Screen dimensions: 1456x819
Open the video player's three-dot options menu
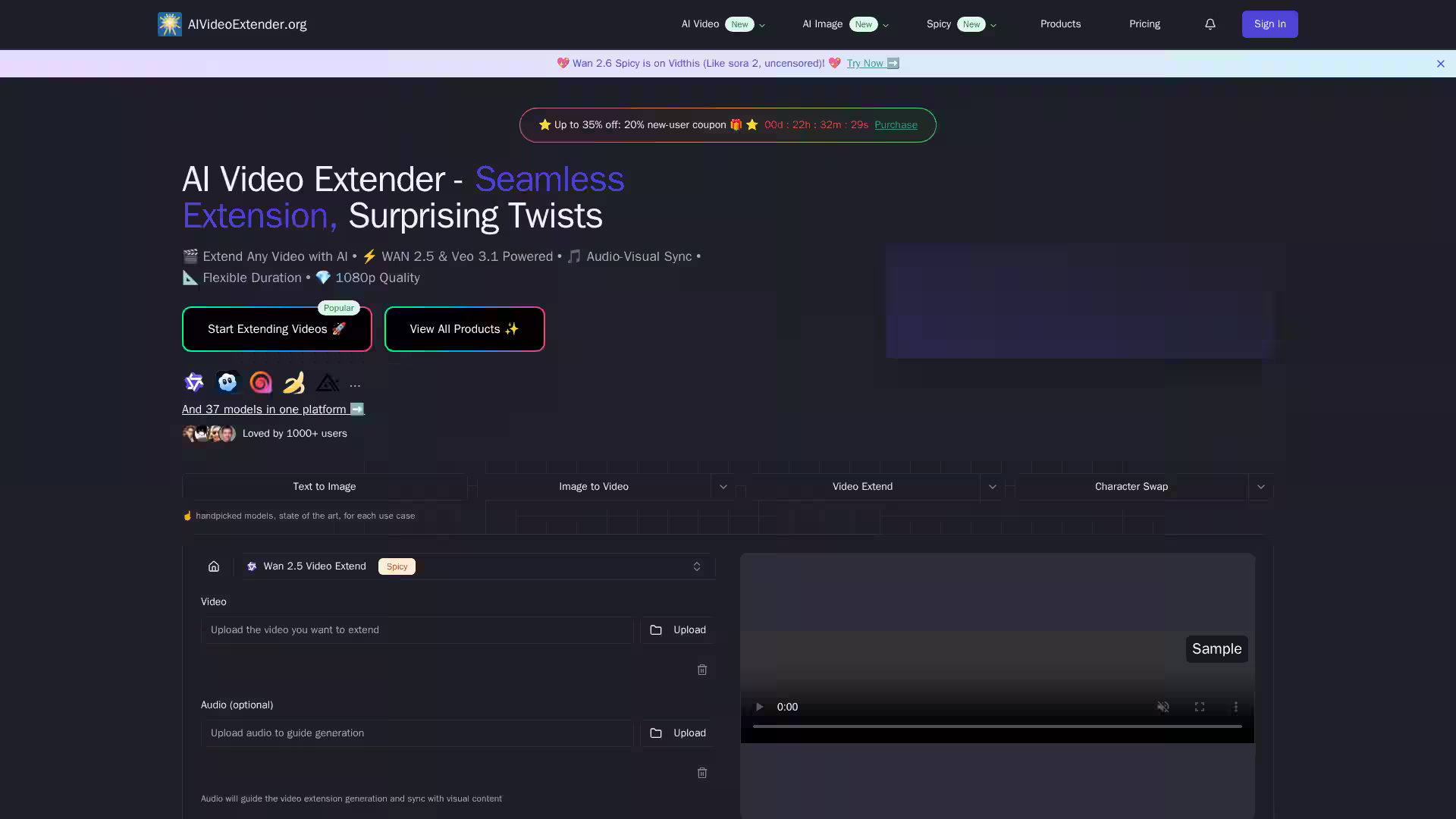[x=1236, y=707]
